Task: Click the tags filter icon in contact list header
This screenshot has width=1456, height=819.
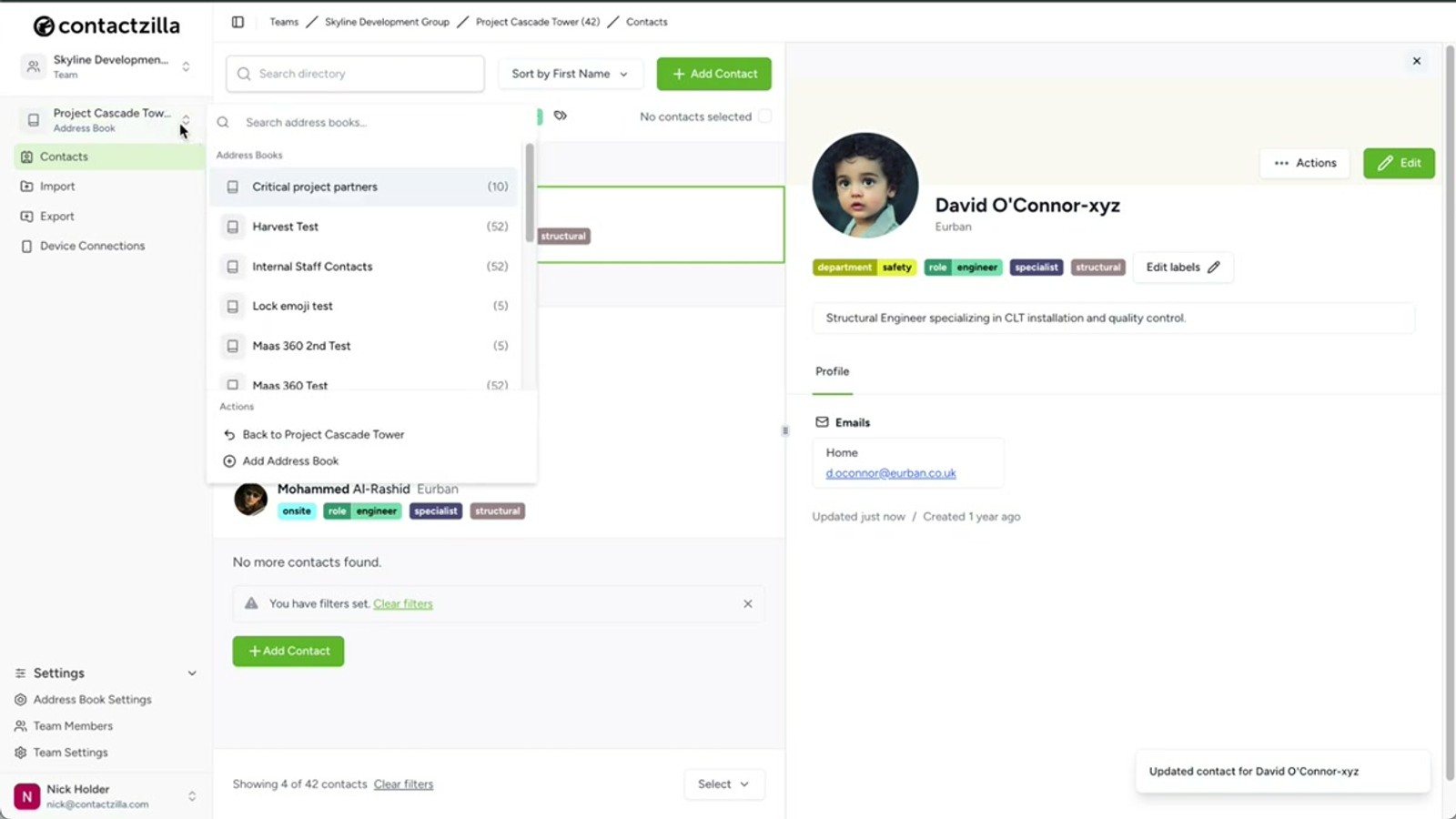Action: (x=561, y=116)
